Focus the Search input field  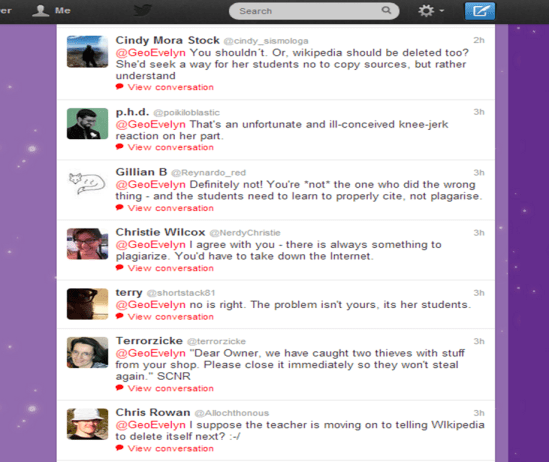(314, 11)
